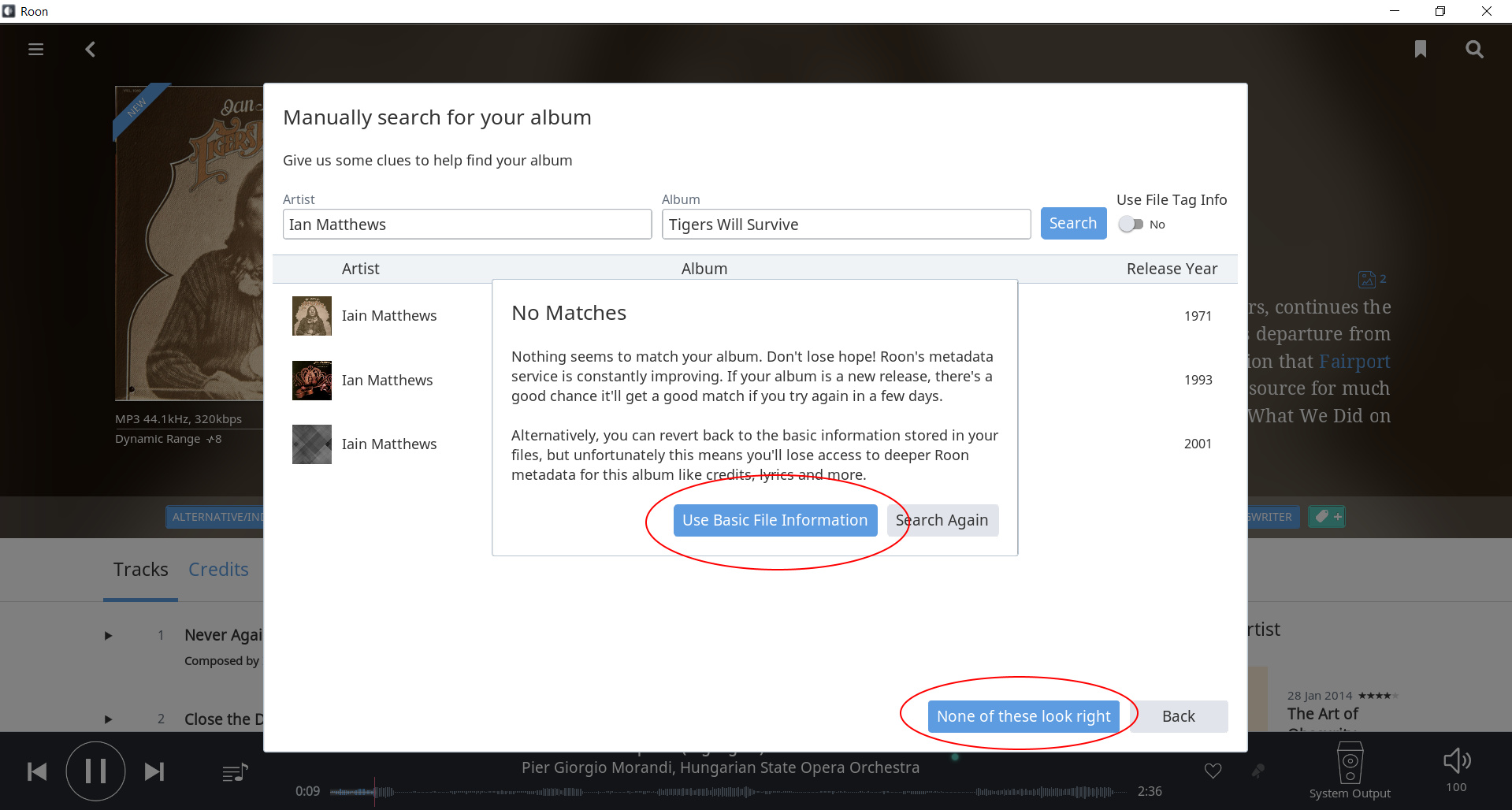The width and height of the screenshot is (1512, 810).
Task: Click the Album input field
Action: pos(846,224)
